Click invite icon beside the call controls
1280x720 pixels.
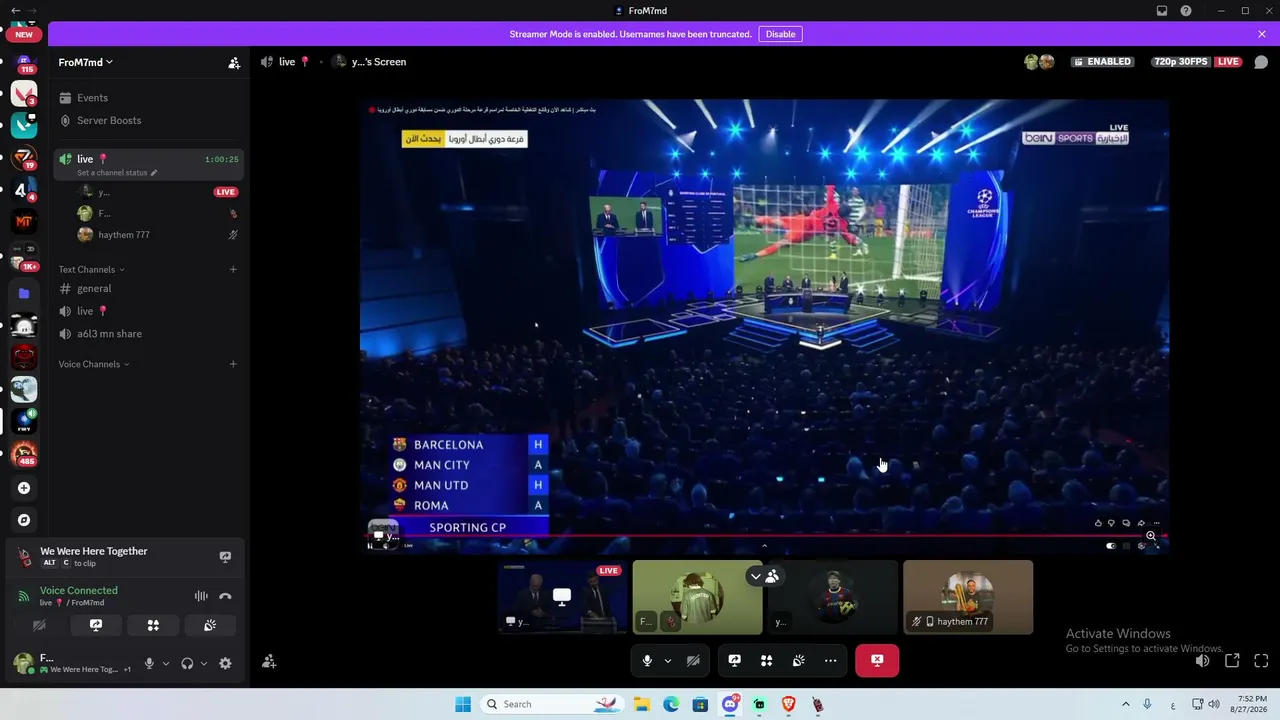(269, 661)
